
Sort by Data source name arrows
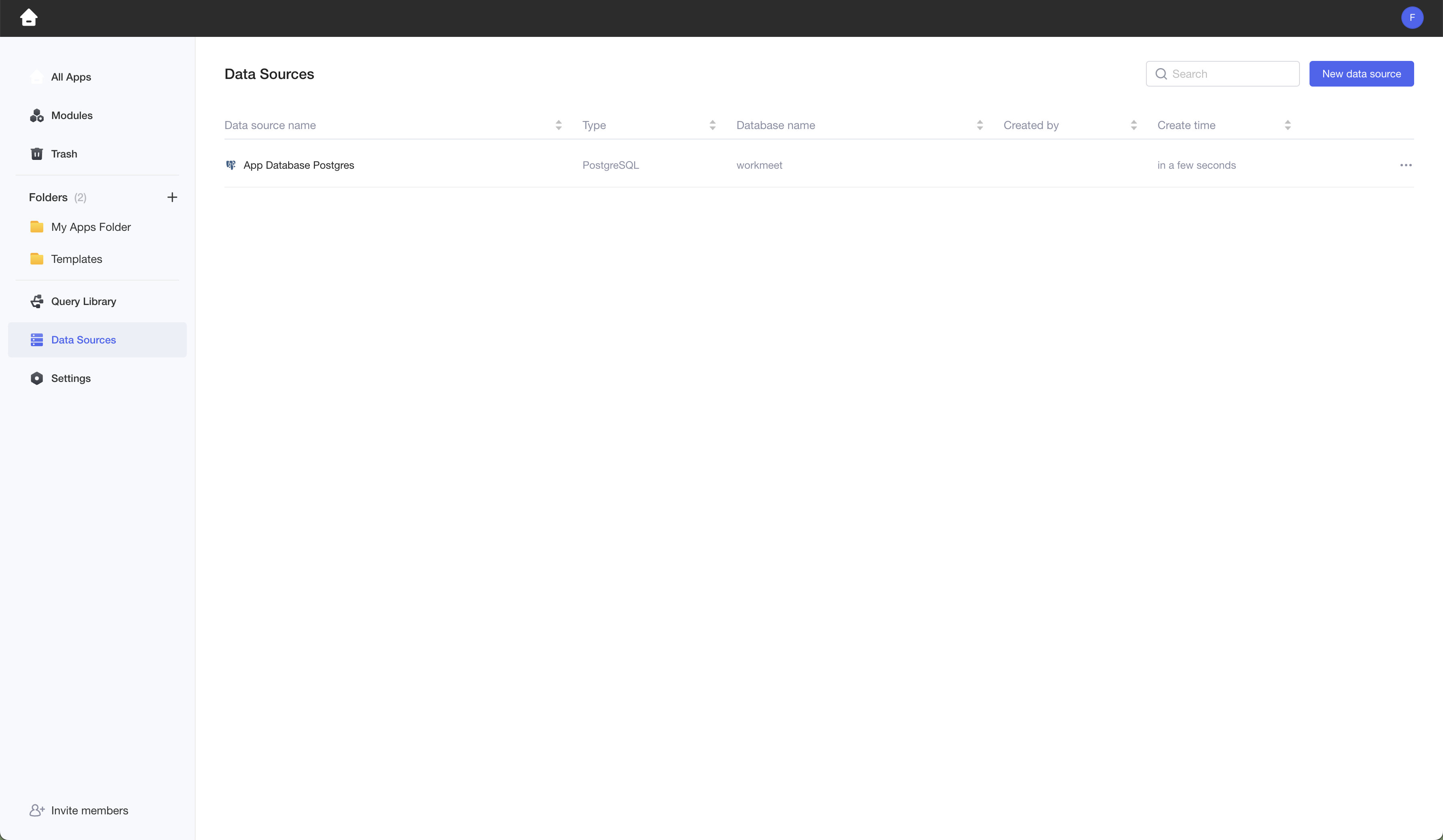coord(558,125)
